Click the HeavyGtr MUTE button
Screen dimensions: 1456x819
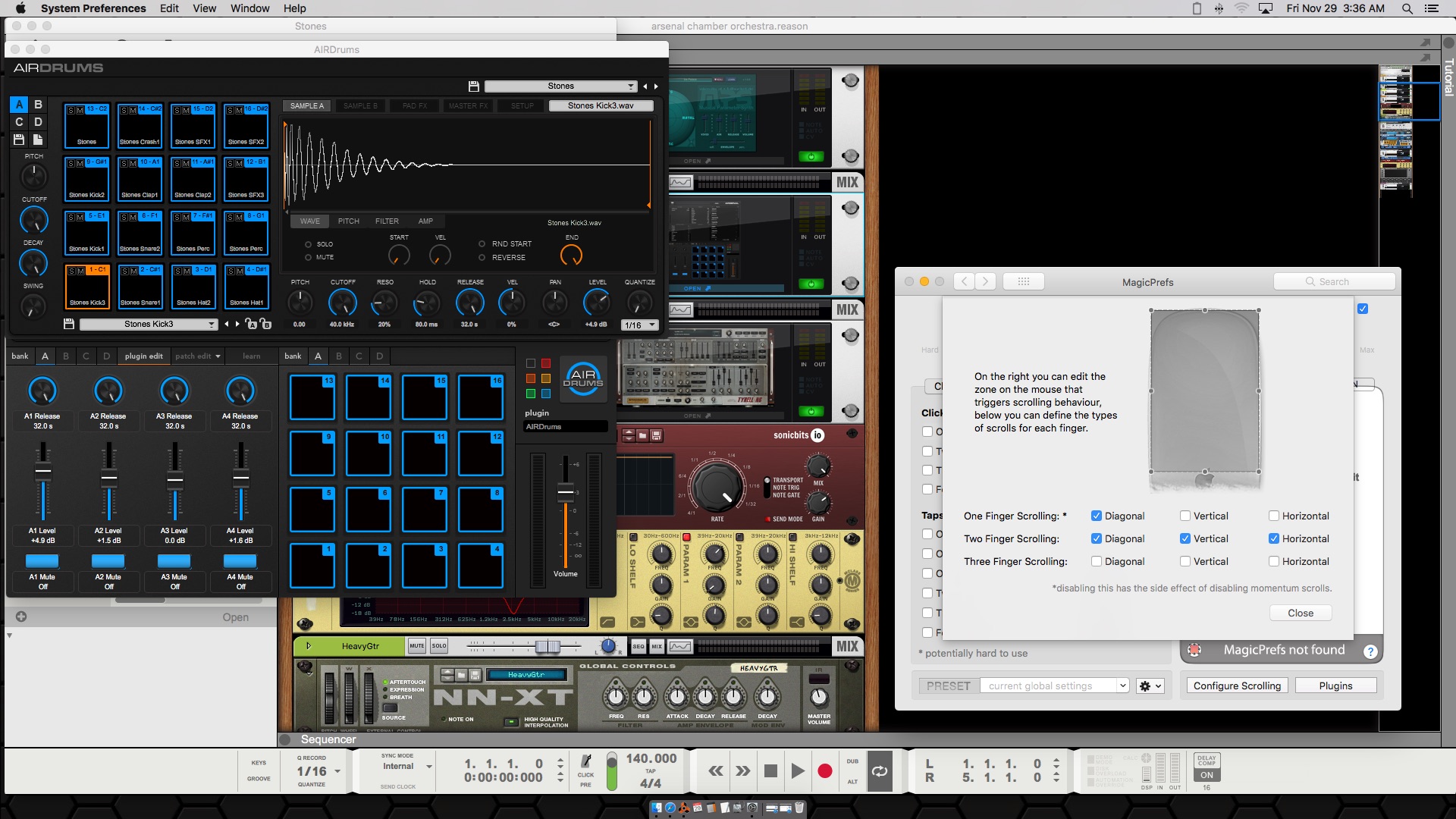coord(417,646)
